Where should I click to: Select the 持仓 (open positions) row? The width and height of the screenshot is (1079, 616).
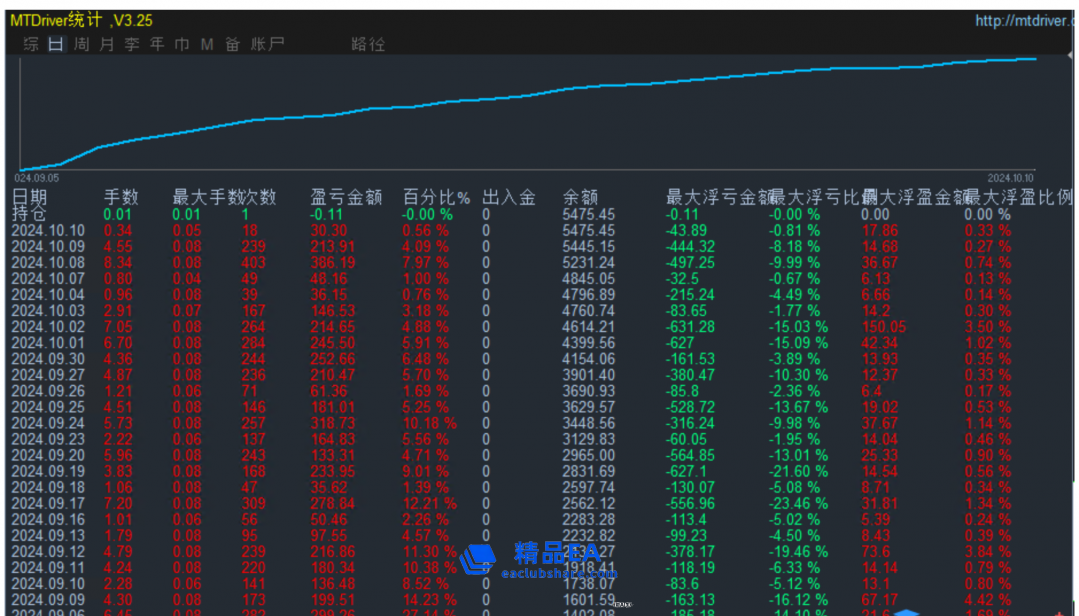pos(28,214)
